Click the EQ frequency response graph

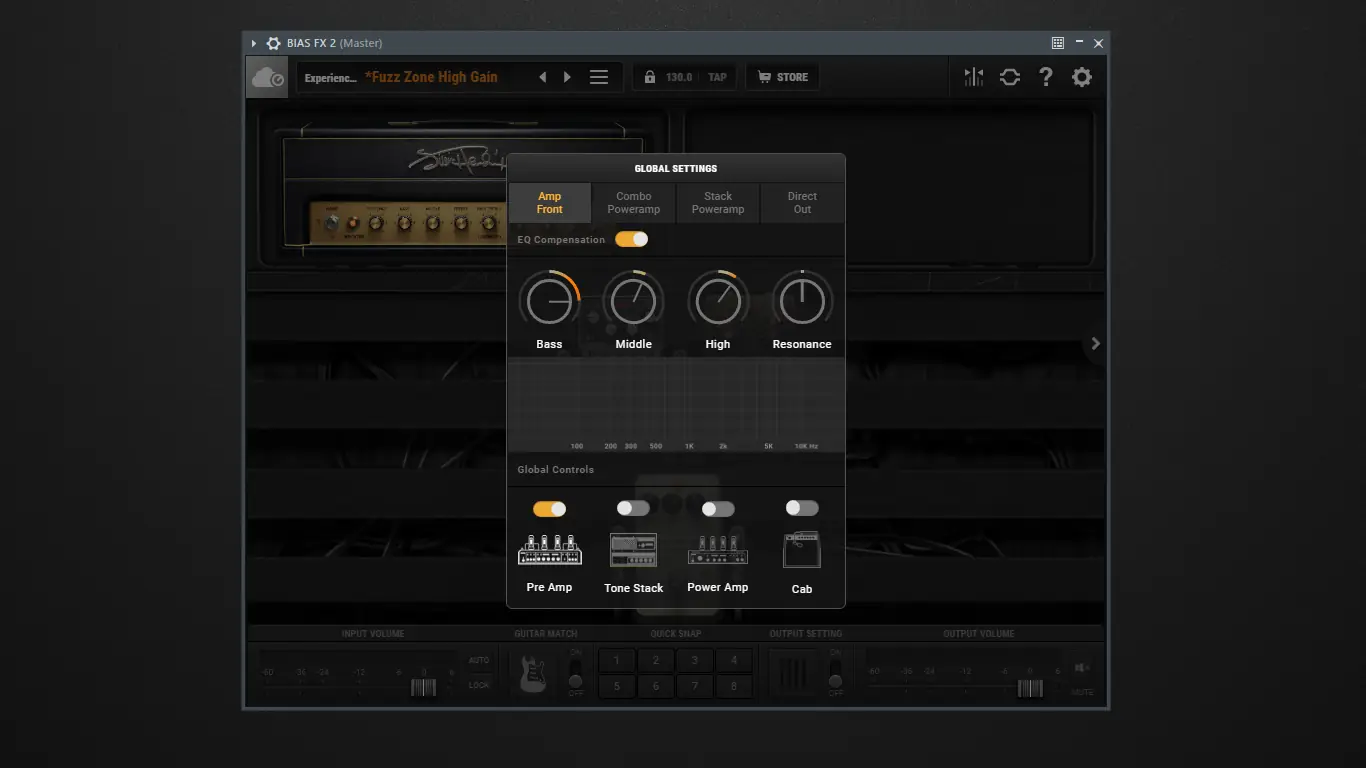click(x=676, y=405)
